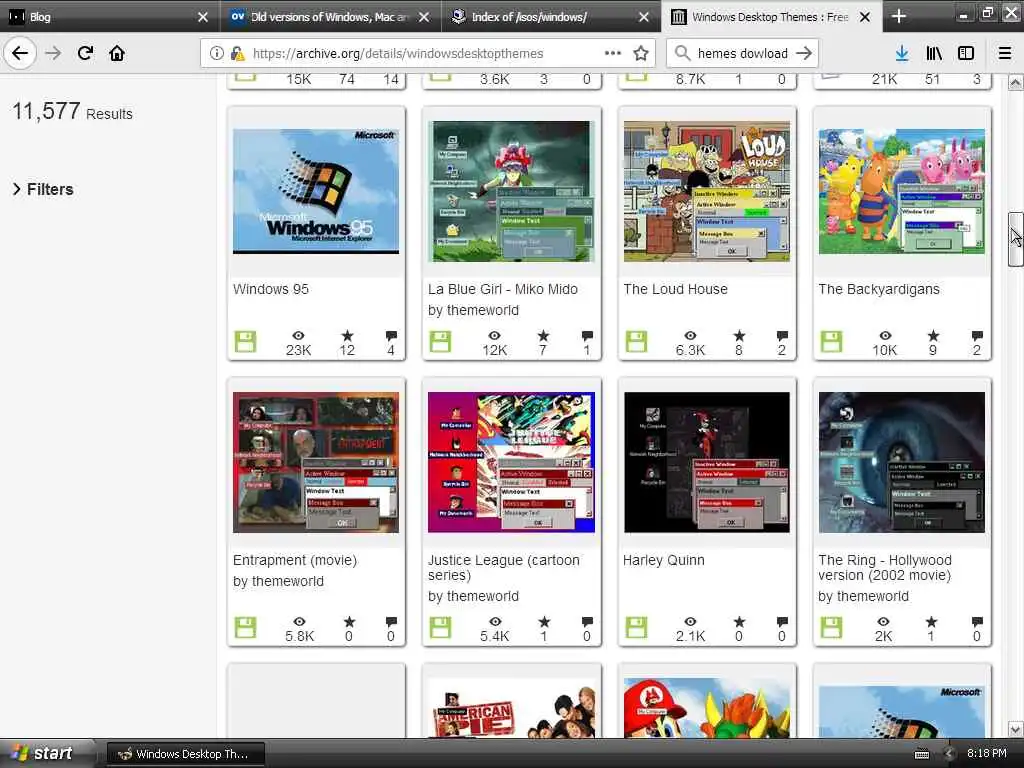Click favorites star on Harley Quinn card
Screen dimensions: 1024x768
pos(739,622)
